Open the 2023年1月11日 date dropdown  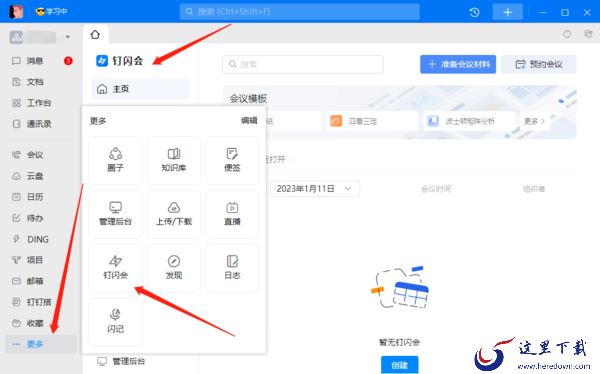pyautogui.click(x=315, y=189)
